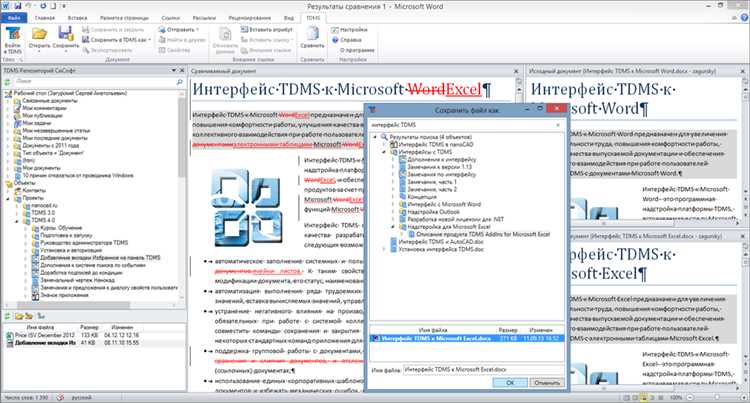Collapse Интерфейсы с TDMS folder in dialog
750x403 pixels.
point(383,153)
